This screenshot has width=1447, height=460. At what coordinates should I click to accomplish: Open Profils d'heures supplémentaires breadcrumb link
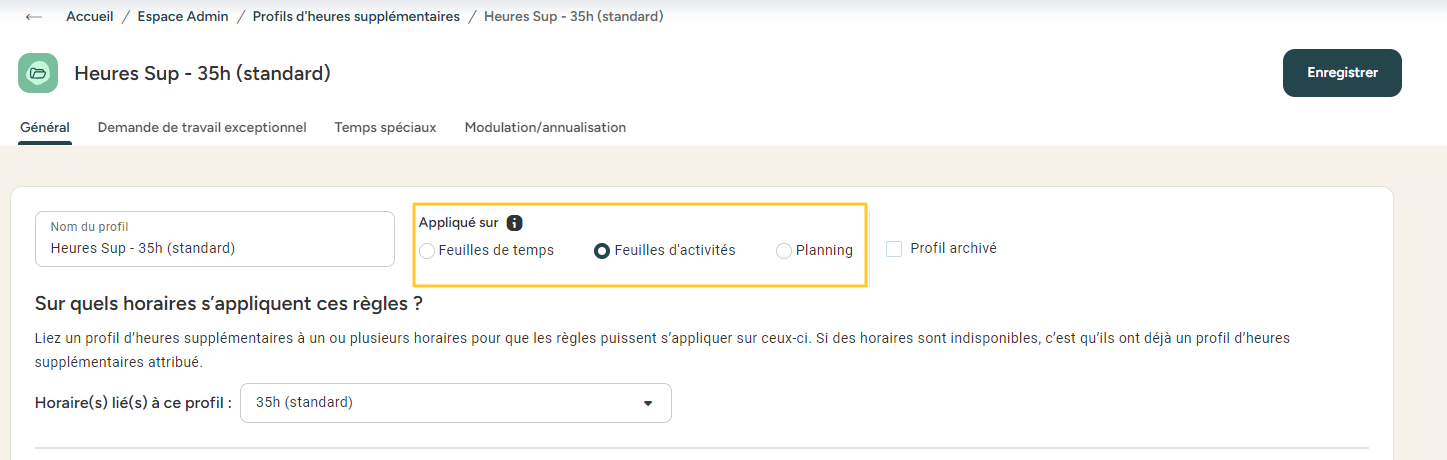tap(356, 16)
